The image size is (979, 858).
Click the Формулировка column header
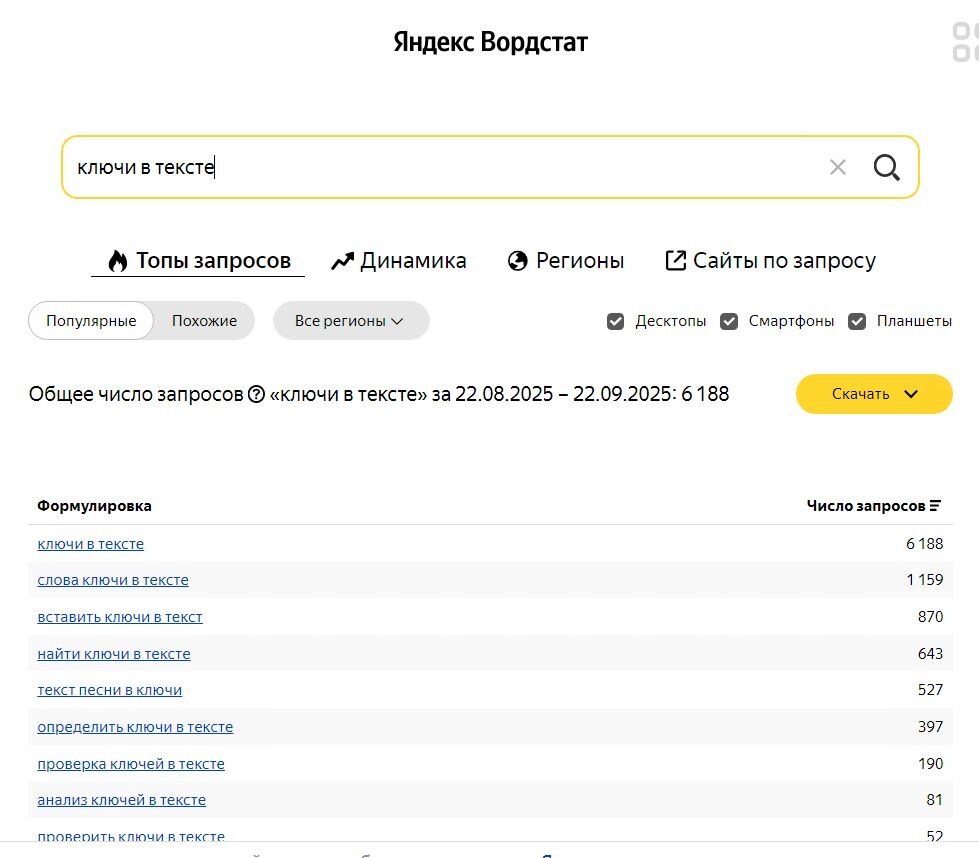tap(94, 506)
